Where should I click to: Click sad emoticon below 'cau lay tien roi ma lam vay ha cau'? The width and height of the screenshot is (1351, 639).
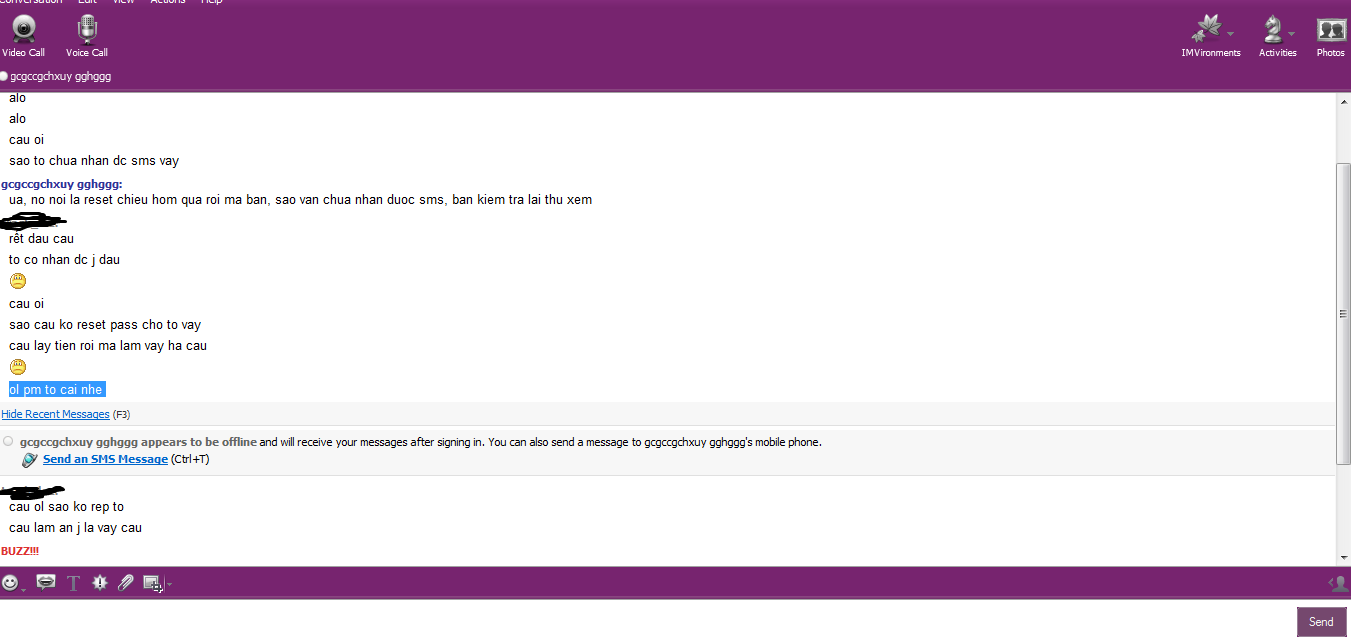click(18, 367)
